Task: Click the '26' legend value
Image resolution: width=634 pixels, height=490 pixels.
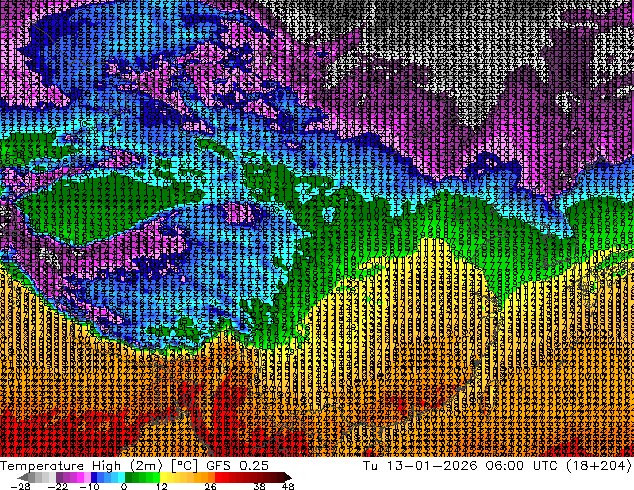Action: (x=210, y=486)
